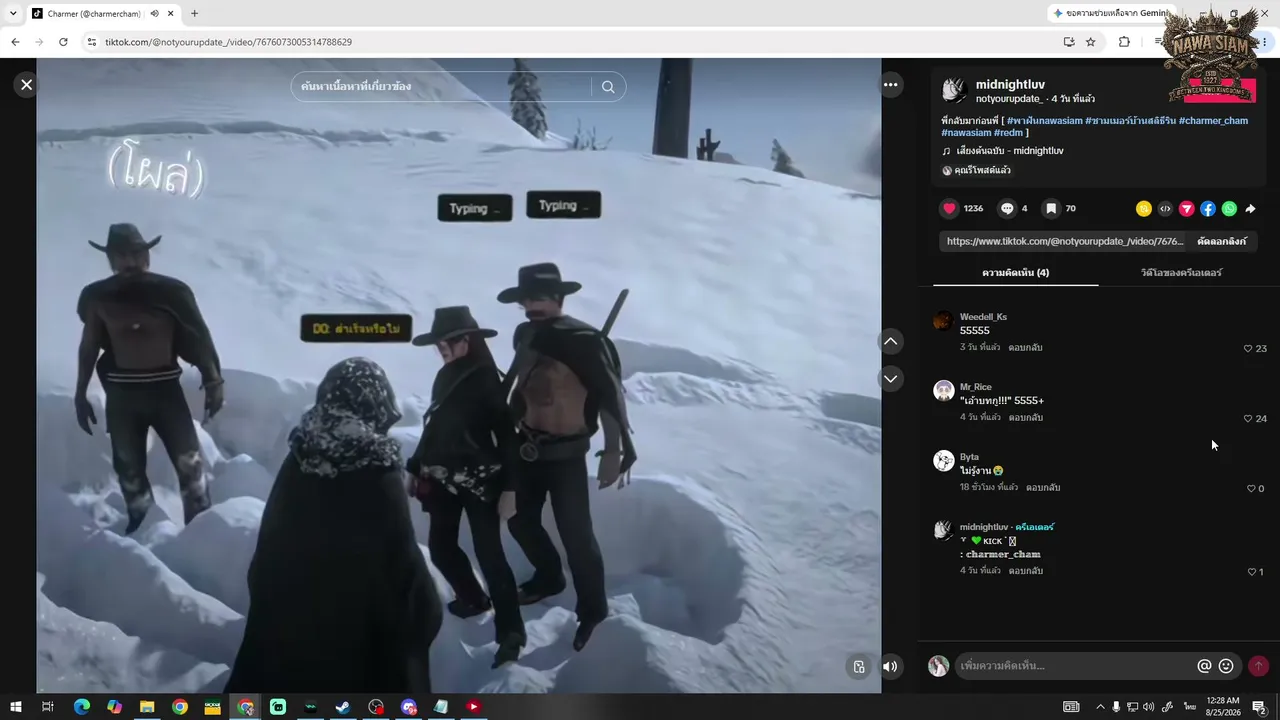The image size is (1280, 720).
Task: Like the midnightluv creator comment heart
Action: [1252, 572]
